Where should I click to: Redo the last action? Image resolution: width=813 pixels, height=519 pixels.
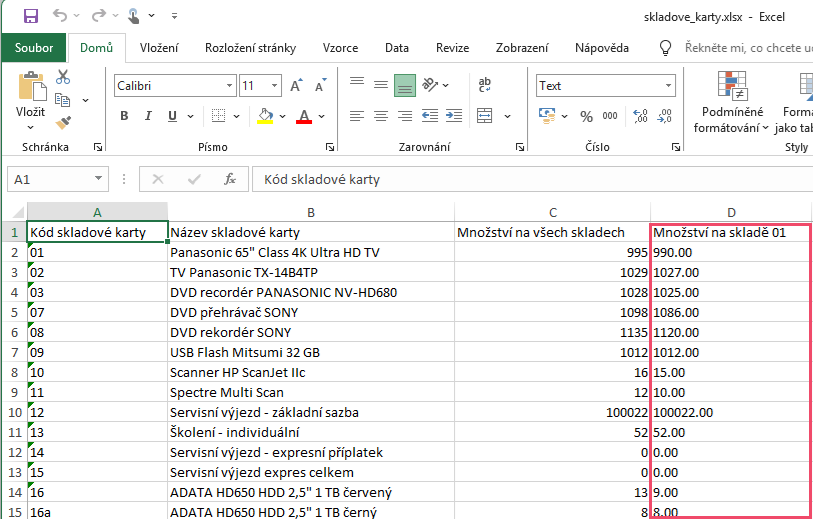tap(99, 16)
